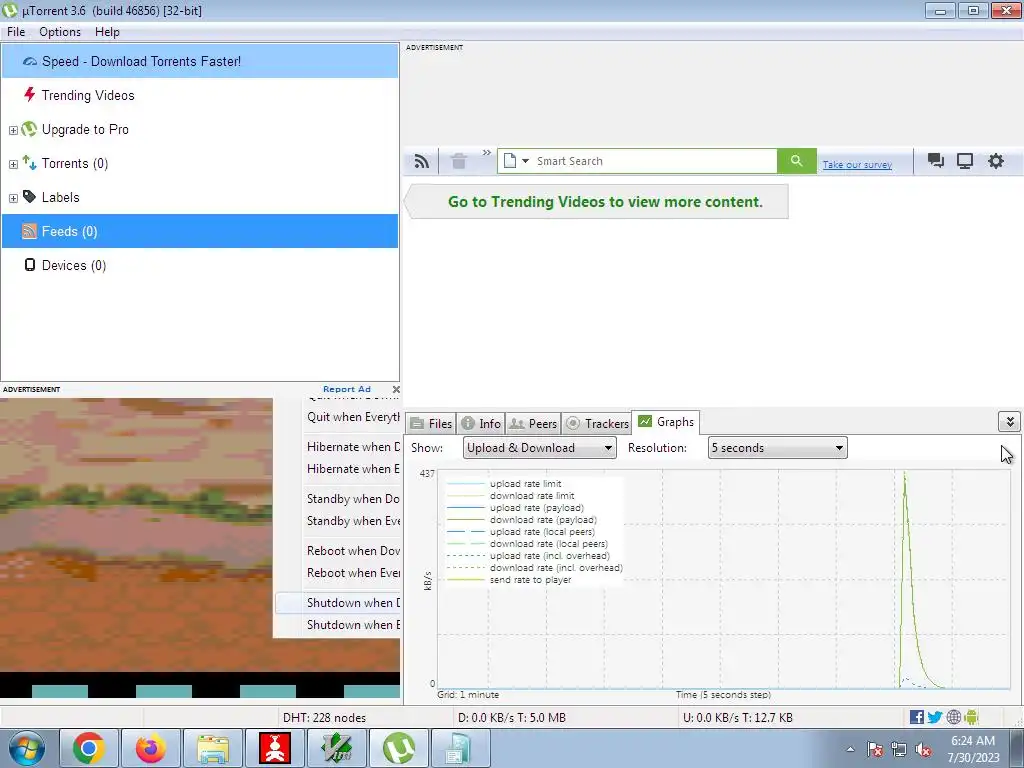This screenshot has height=768, width=1024.
Task: Click the toolbar overflow double-chevron
Action: [x=487, y=153]
